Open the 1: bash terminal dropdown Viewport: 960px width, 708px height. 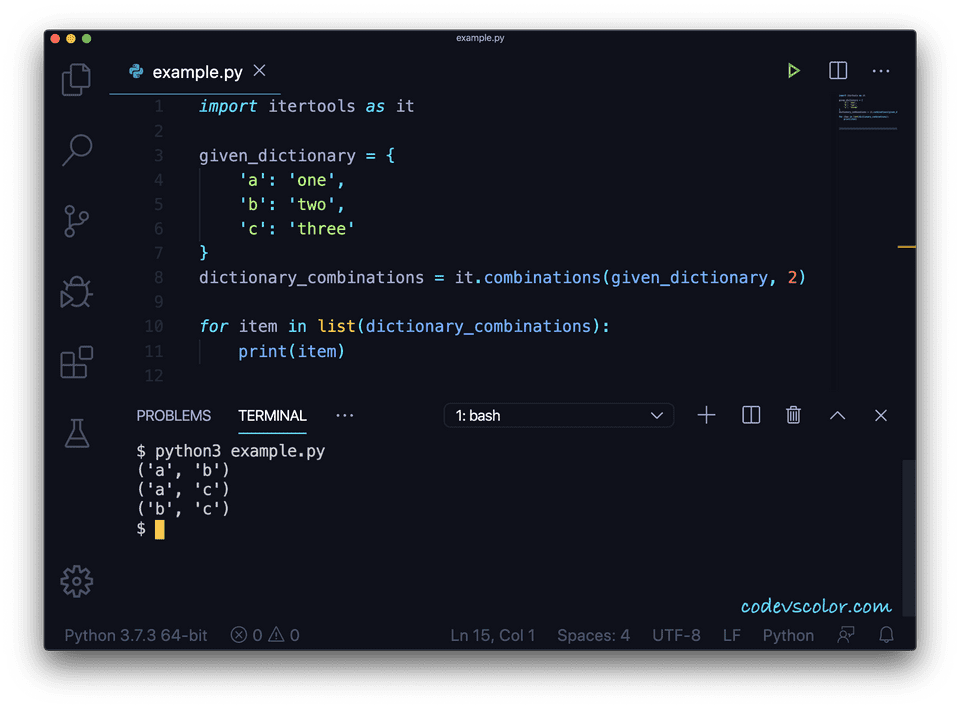click(x=558, y=415)
